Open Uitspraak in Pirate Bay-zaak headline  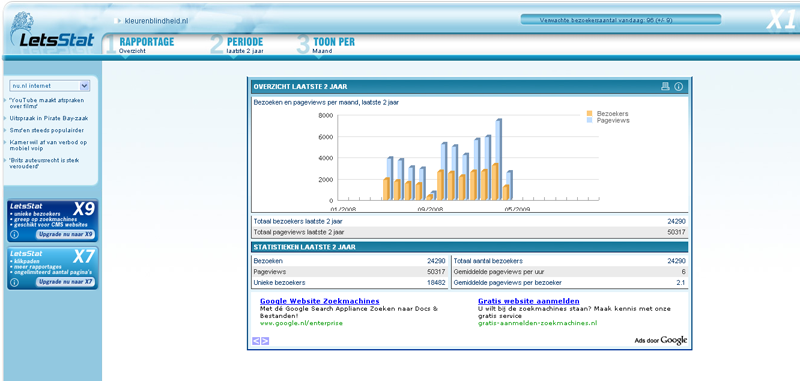48,118
